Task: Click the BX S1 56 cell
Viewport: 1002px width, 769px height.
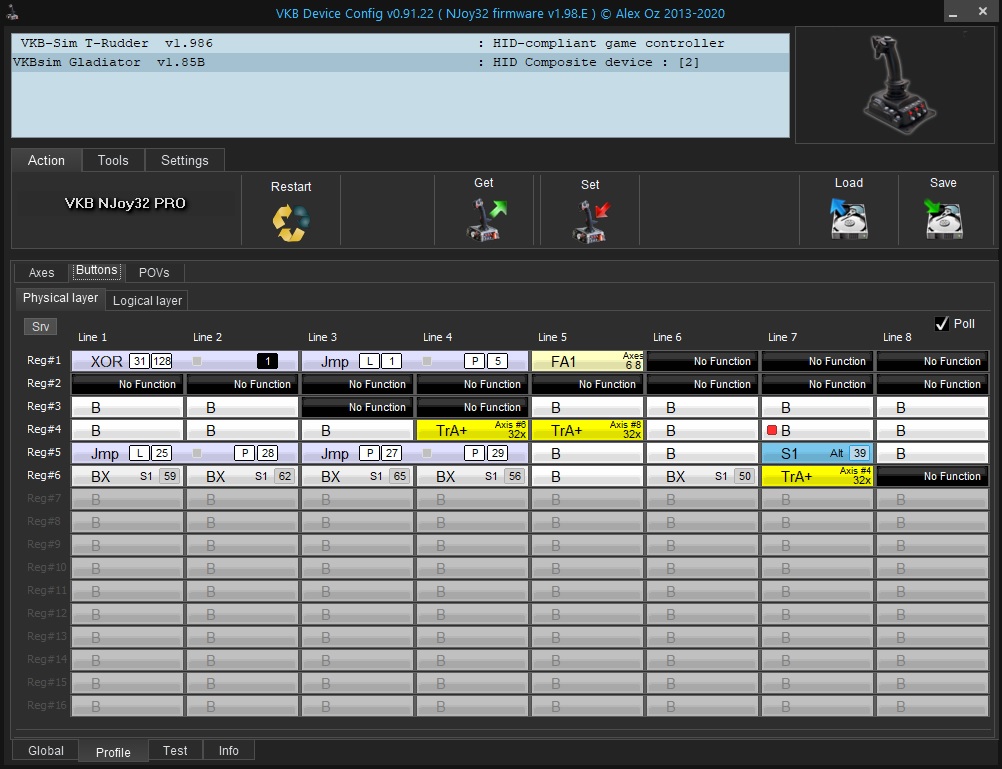Action: [x=472, y=476]
